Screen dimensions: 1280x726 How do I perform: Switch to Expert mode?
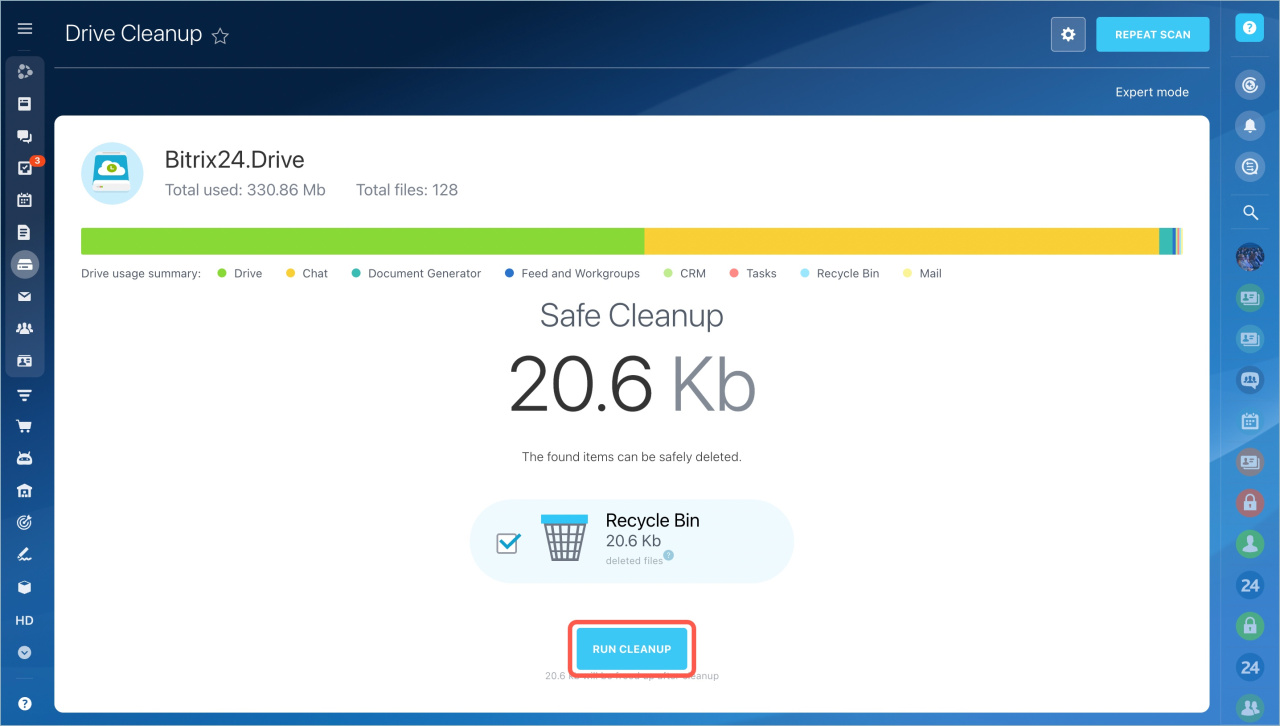(x=1152, y=92)
